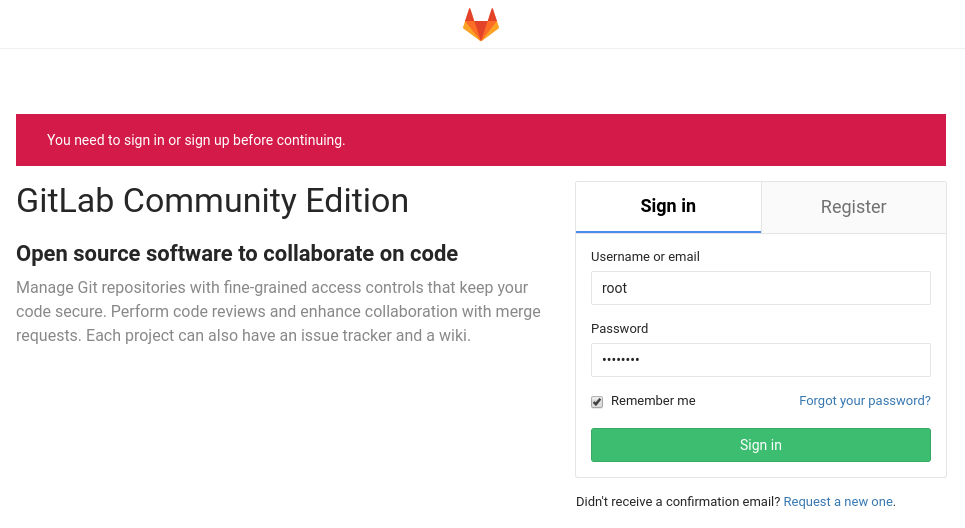Follow the Forgot your password link
The image size is (965, 528).
pyautogui.click(x=864, y=401)
